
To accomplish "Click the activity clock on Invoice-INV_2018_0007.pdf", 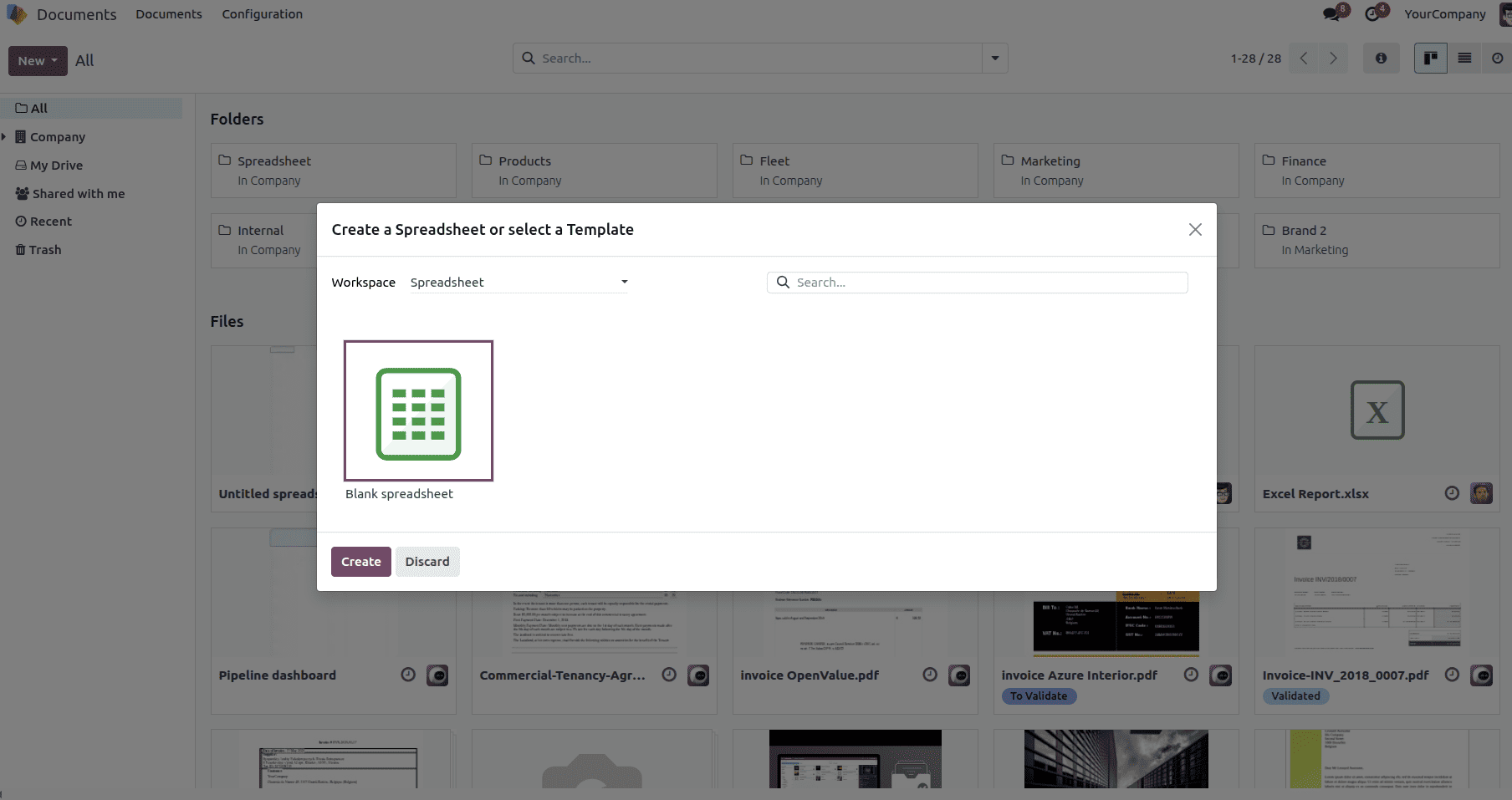I will (1452, 675).
